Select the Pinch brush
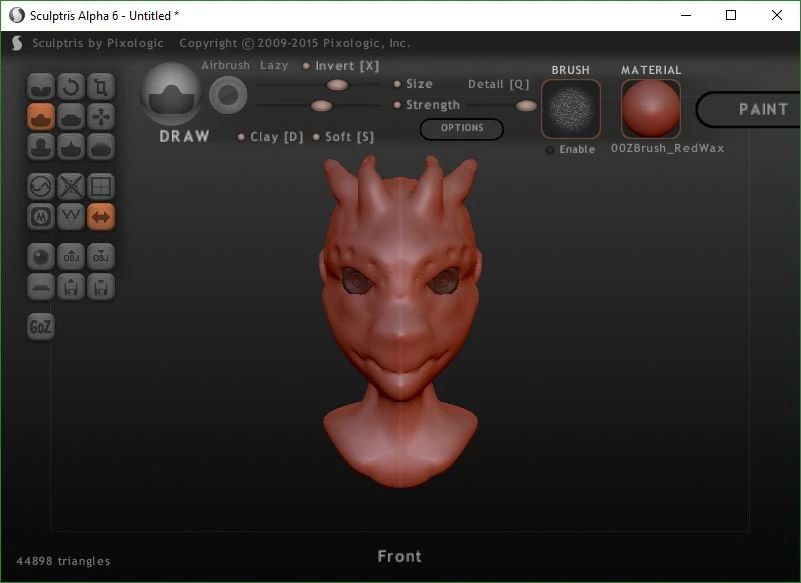 70,147
